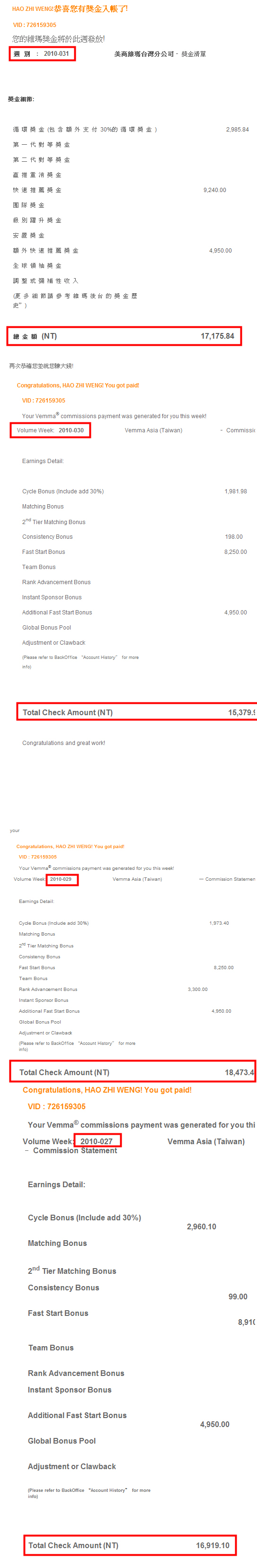The width and height of the screenshot is (257, 1568).
Task: Click Congratulations and great work! text
Action: click(x=63, y=743)
